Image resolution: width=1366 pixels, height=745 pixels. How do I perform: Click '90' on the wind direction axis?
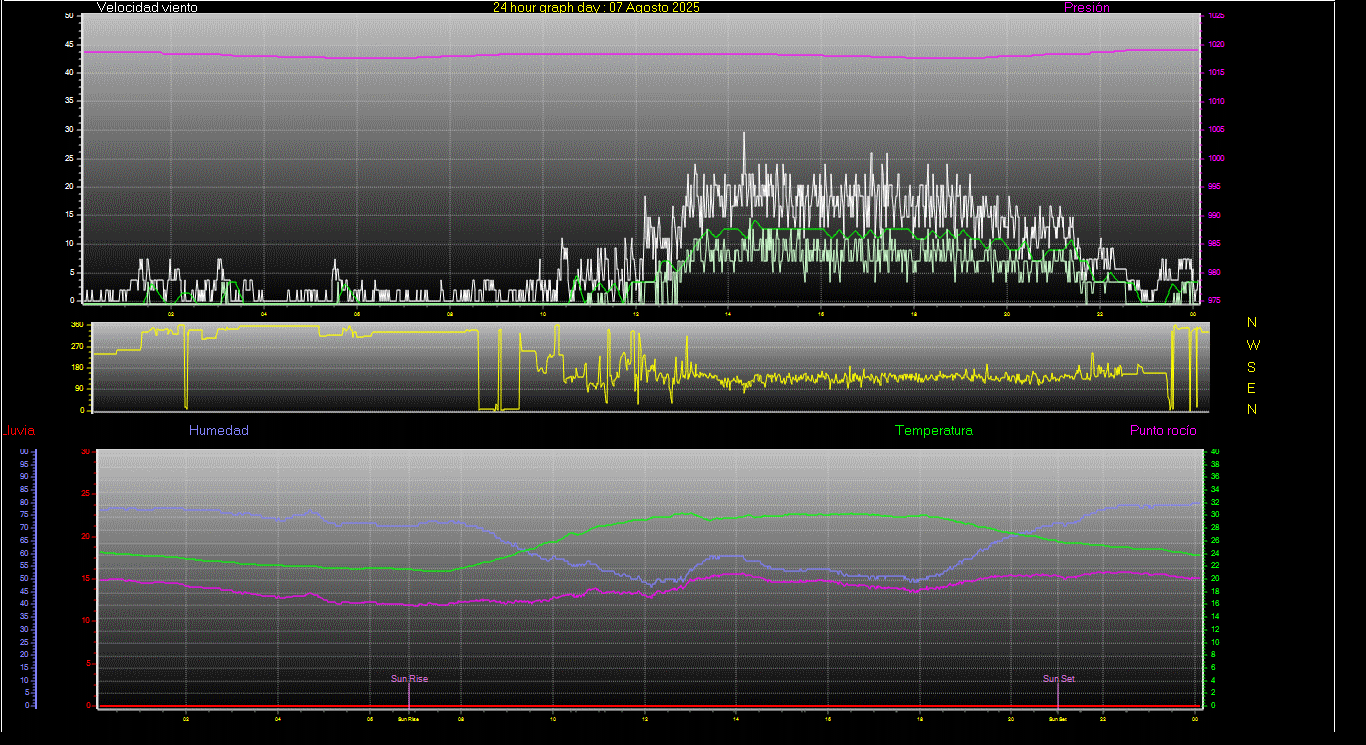tap(78, 389)
